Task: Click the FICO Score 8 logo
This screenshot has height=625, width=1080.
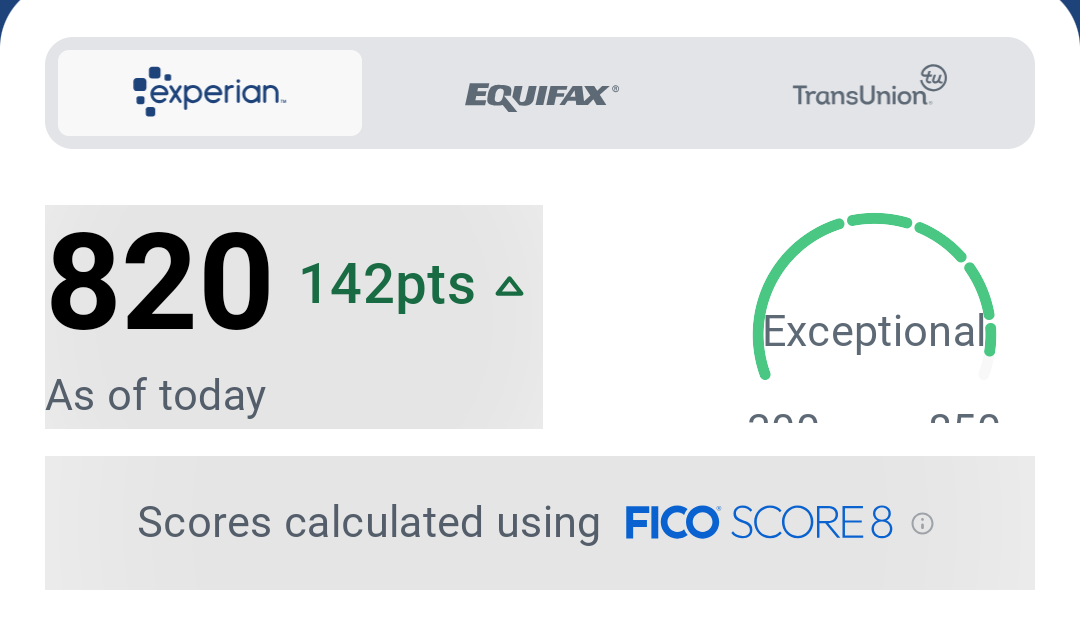Action: (758, 522)
